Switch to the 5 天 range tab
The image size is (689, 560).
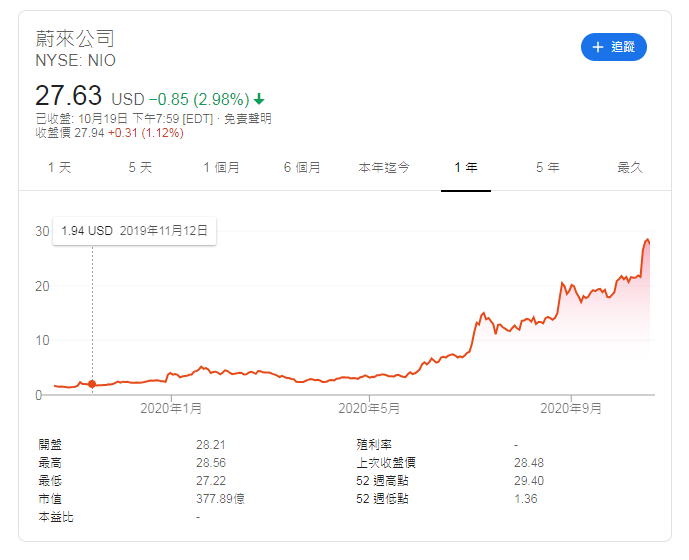coord(140,167)
